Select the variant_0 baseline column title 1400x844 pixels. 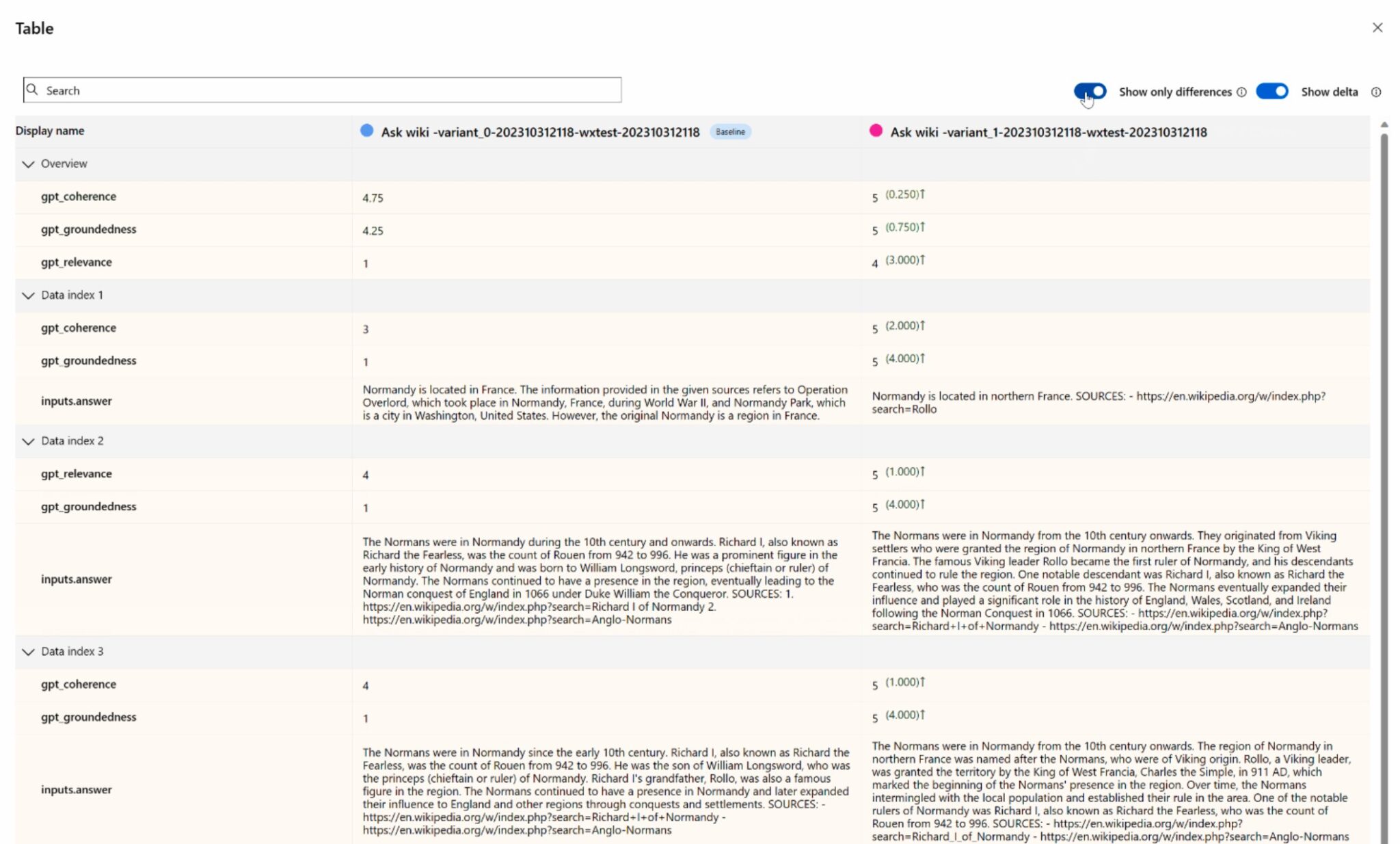pos(540,132)
